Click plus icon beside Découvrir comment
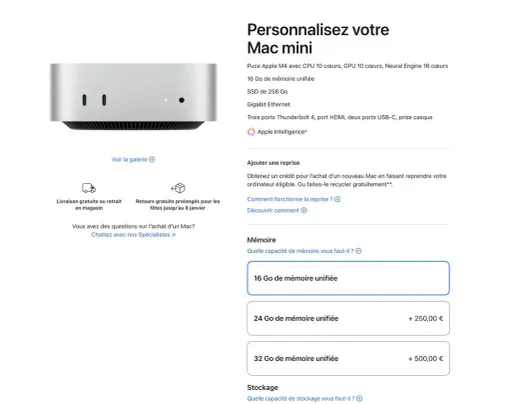Image resolution: width=512 pixels, height=404 pixels. click(x=304, y=210)
